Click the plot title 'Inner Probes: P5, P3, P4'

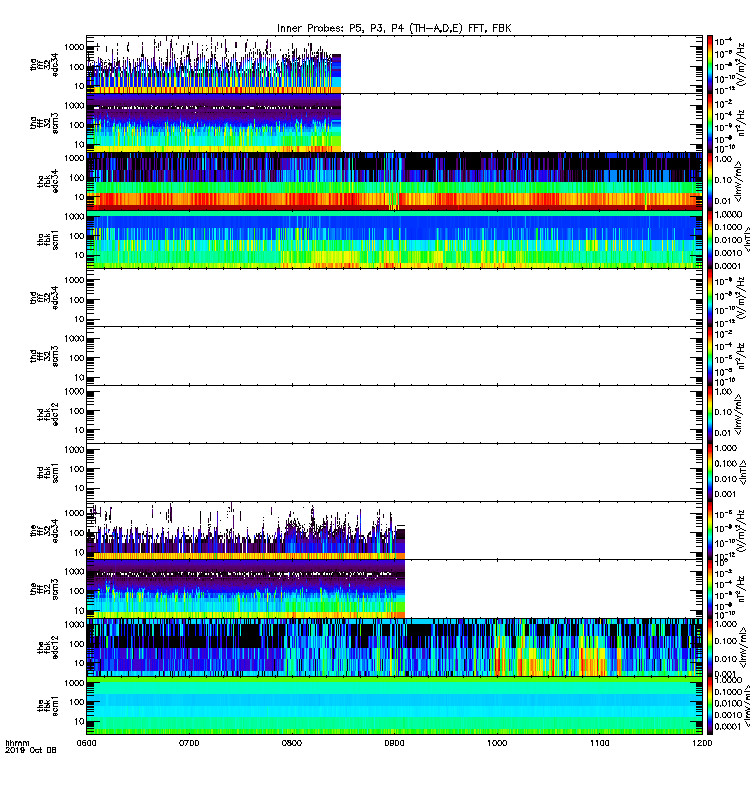(337, 29)
